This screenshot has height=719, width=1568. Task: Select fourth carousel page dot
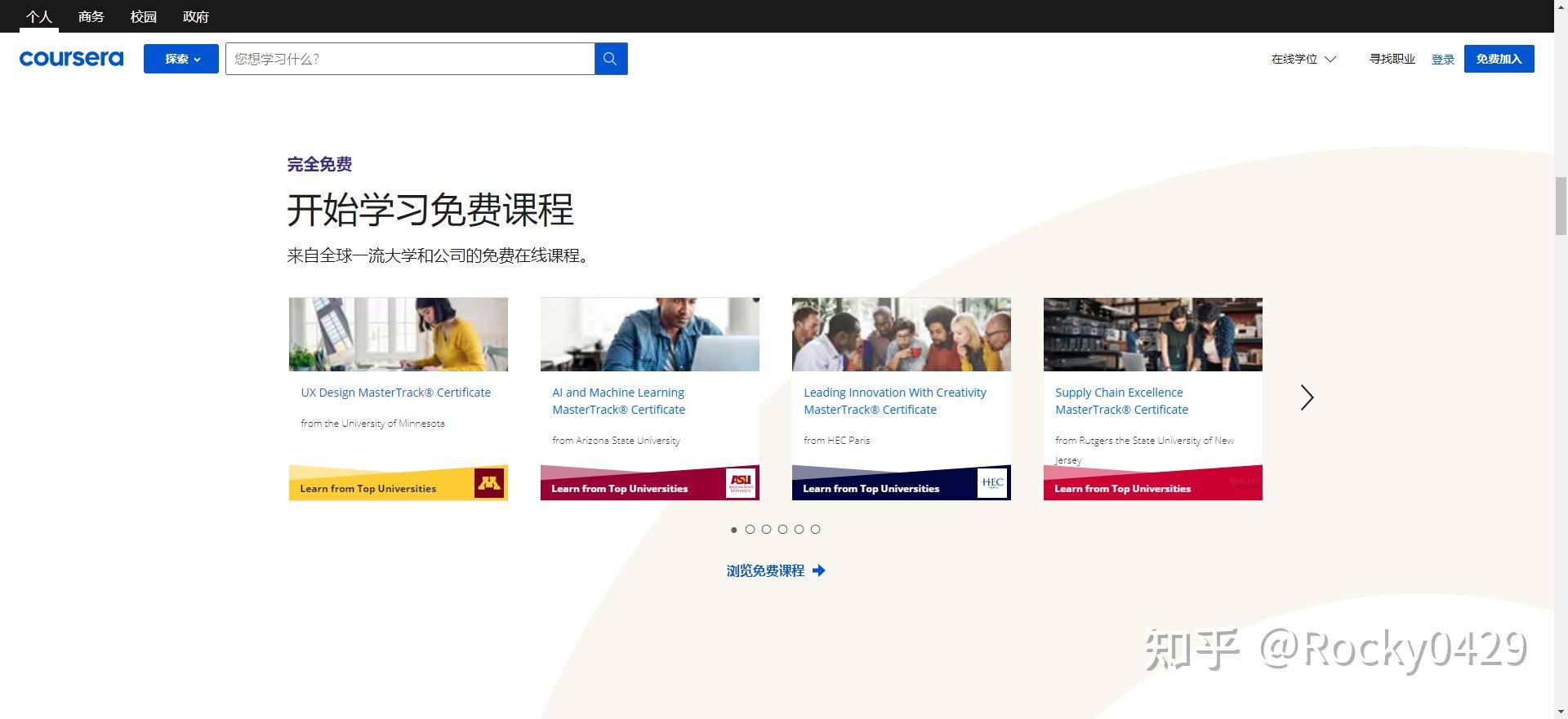782,530
